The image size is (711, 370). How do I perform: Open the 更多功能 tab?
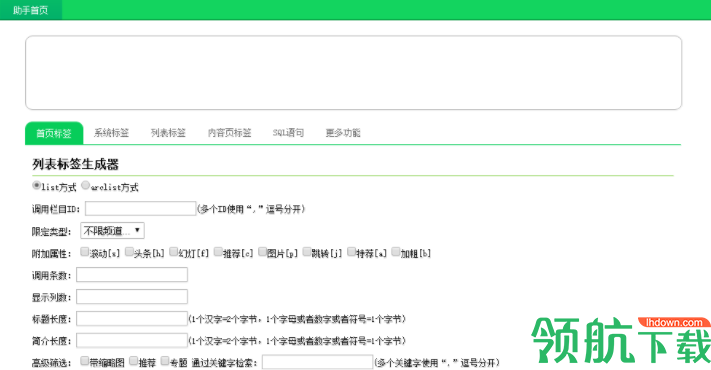tap(343, 133)
